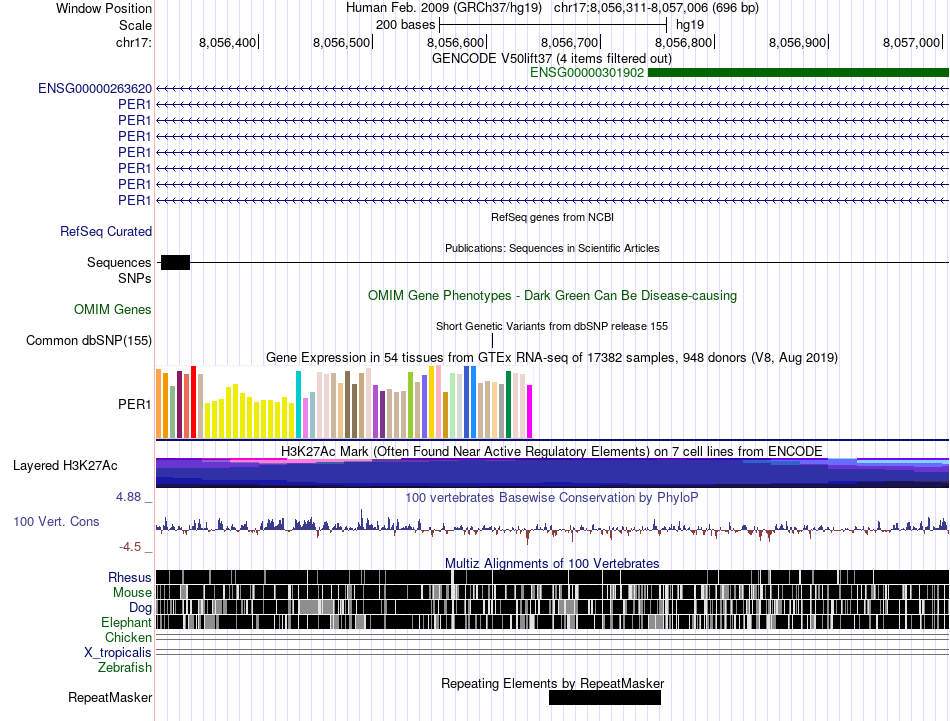Click the chr17:8,056,311-8,057,006 position text
The height and width of the screenshot is (721, 950).
(656, 8)
